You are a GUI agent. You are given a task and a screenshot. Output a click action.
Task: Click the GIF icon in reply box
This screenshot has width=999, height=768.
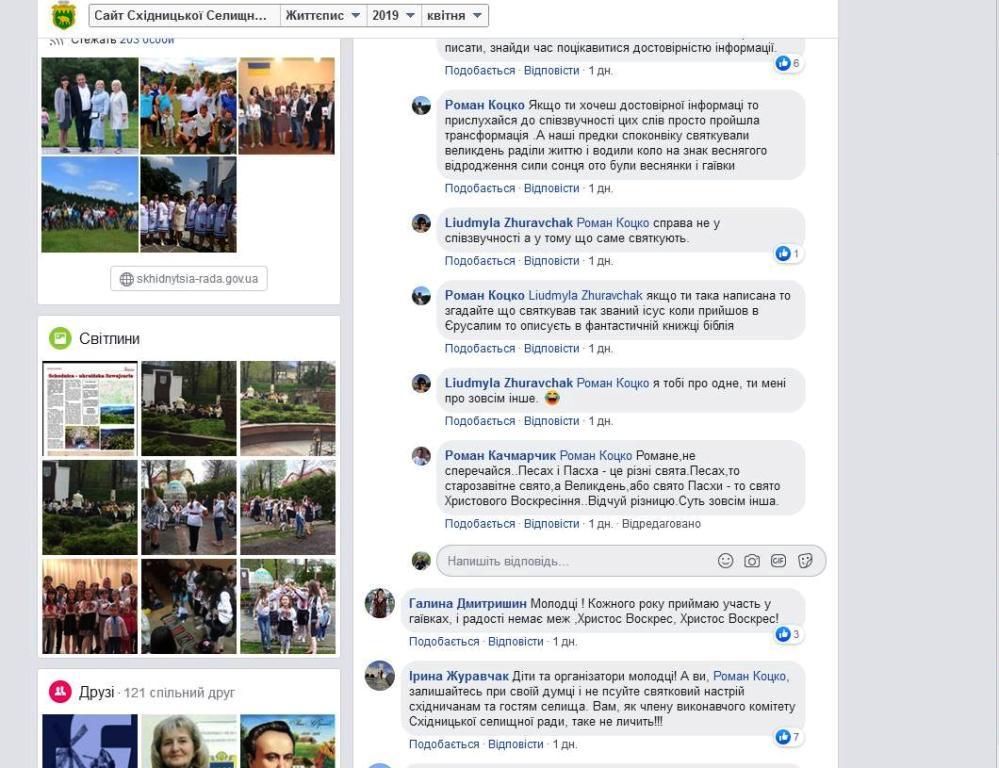pyautogui.click(x=778, y=561)
